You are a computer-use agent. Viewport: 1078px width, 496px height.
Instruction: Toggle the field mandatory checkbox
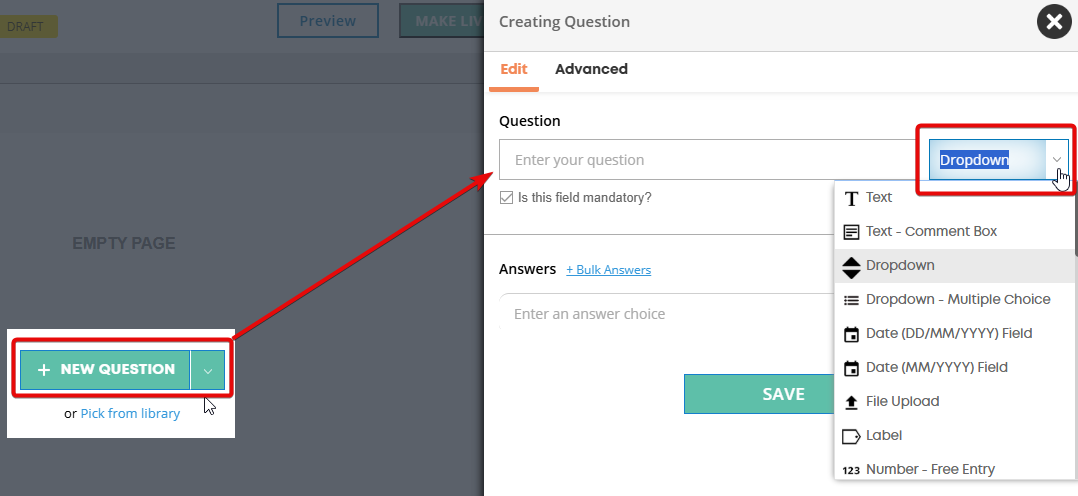507,198
